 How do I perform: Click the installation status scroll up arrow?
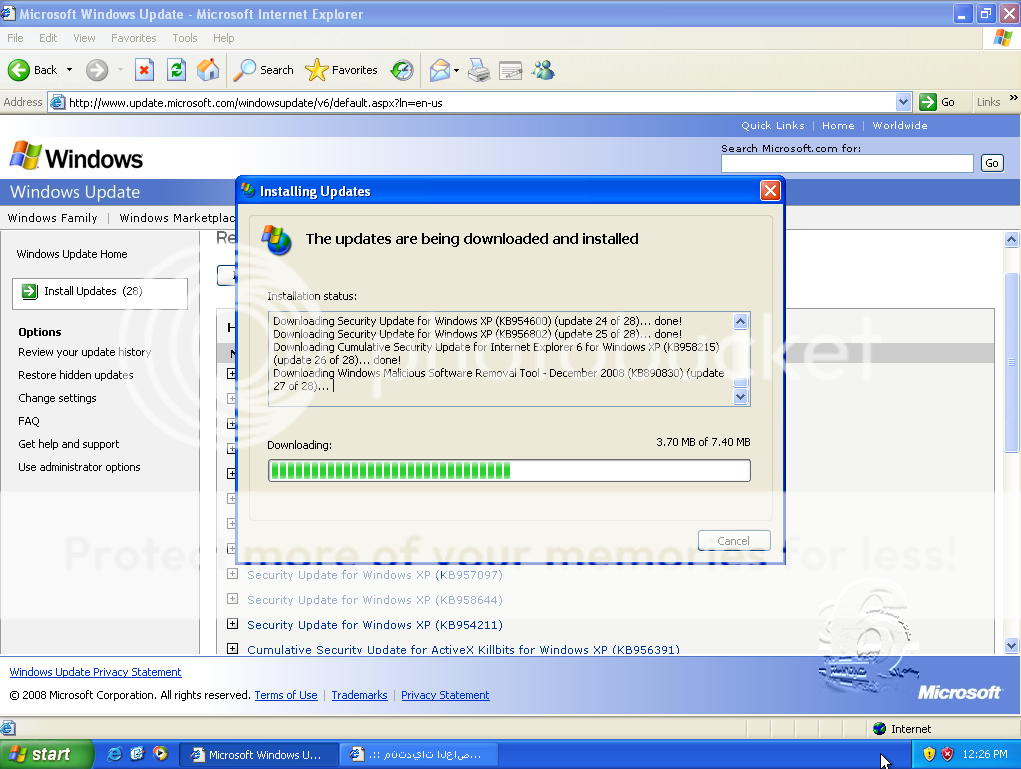tap(740, 321)
